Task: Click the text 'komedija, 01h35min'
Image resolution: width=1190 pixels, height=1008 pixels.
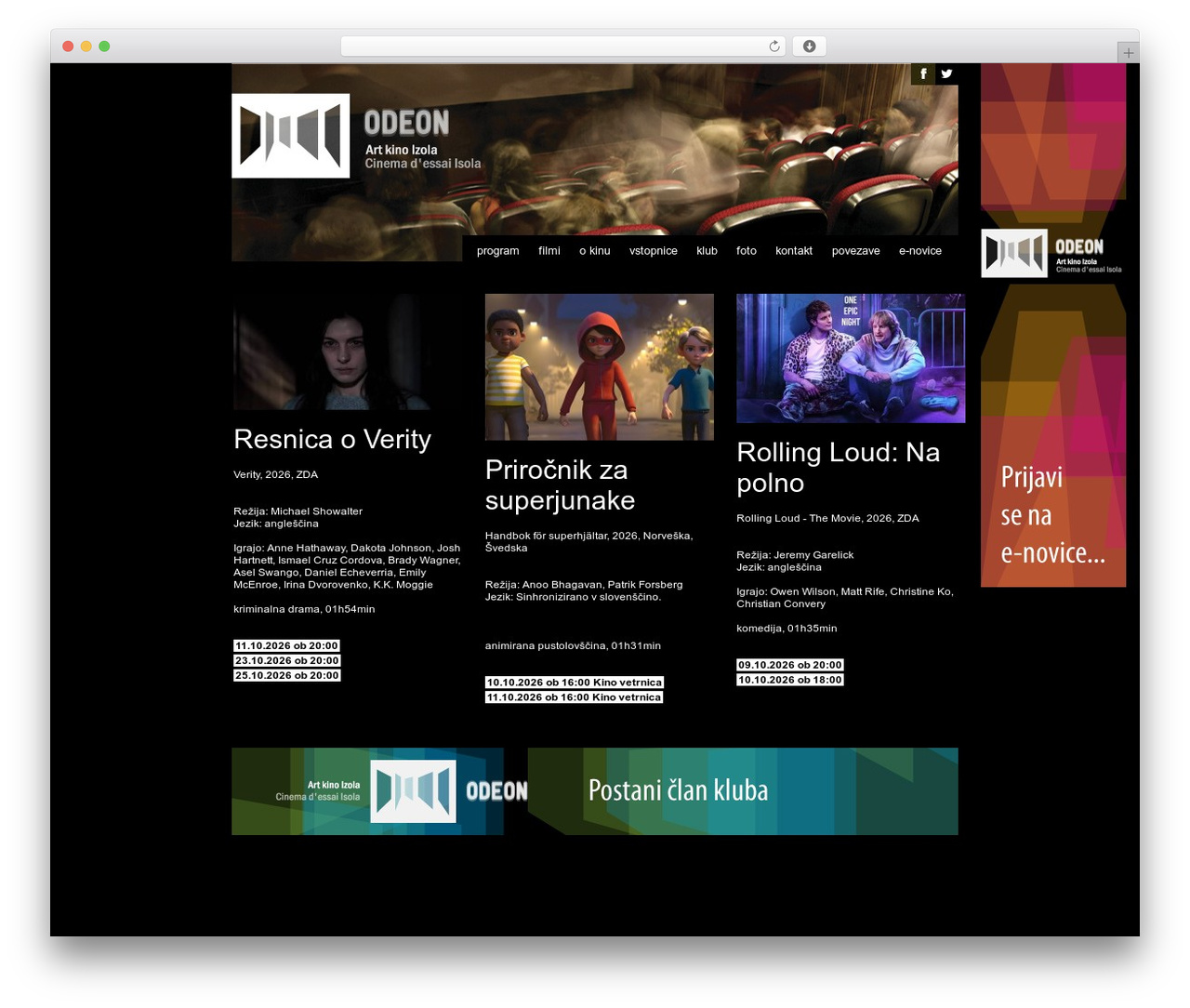Action: (787, 629)
